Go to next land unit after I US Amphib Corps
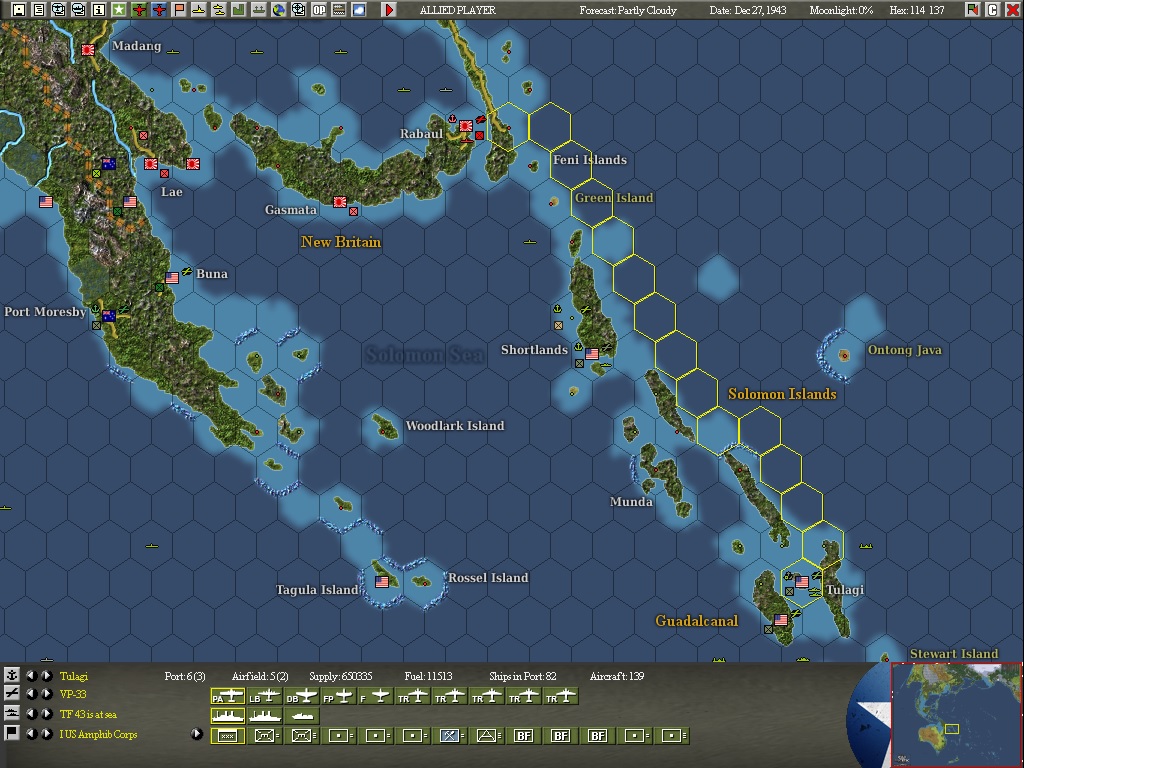 coord(46,733)
